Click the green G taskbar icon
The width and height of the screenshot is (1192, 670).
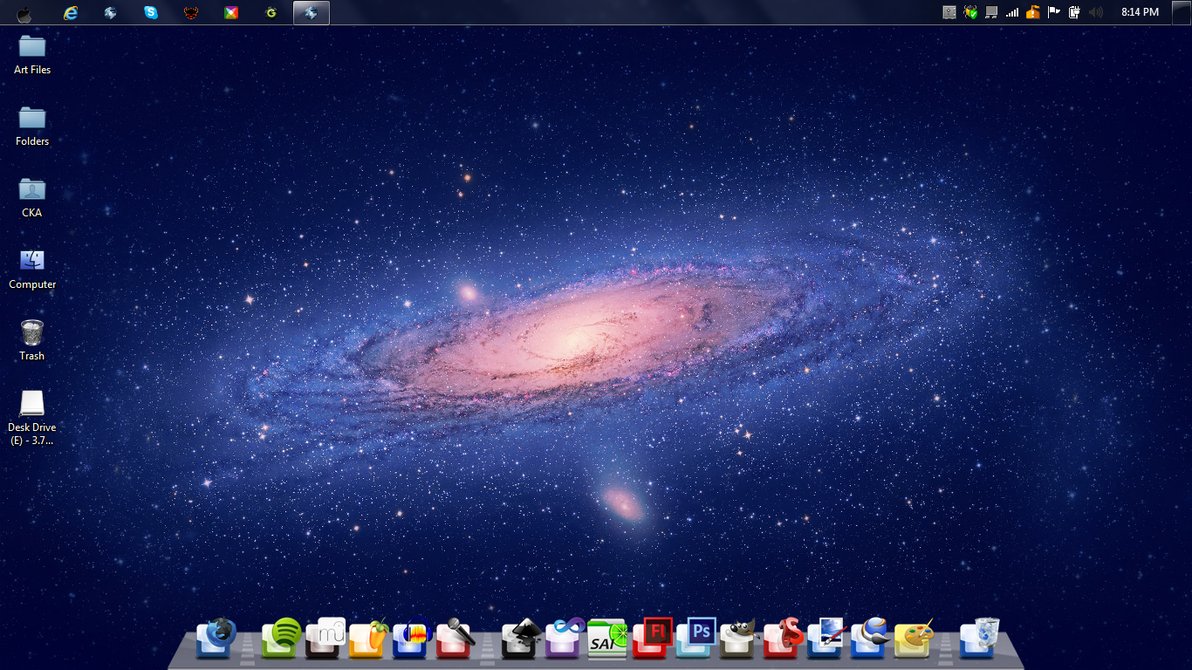click(x=271, y=13)
